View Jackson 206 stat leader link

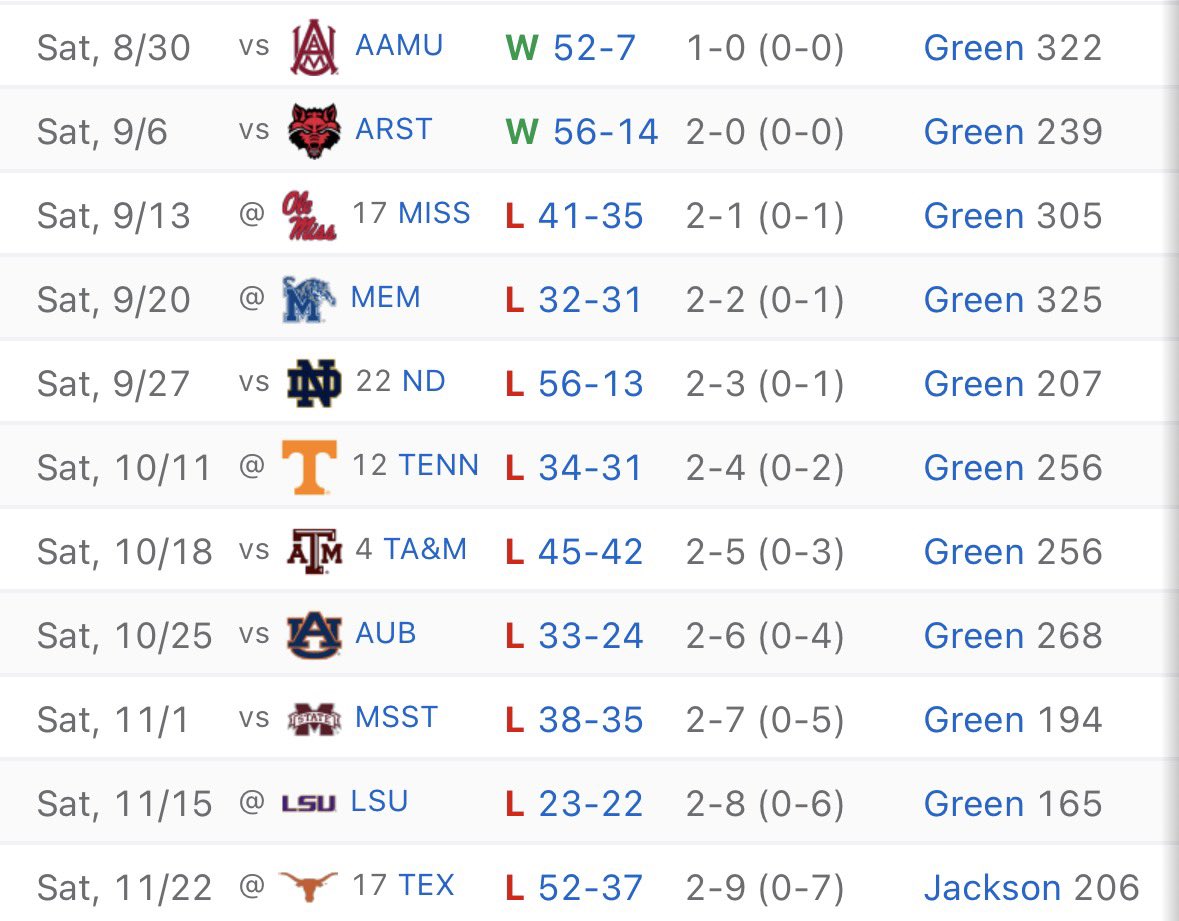click(1032, 888)
